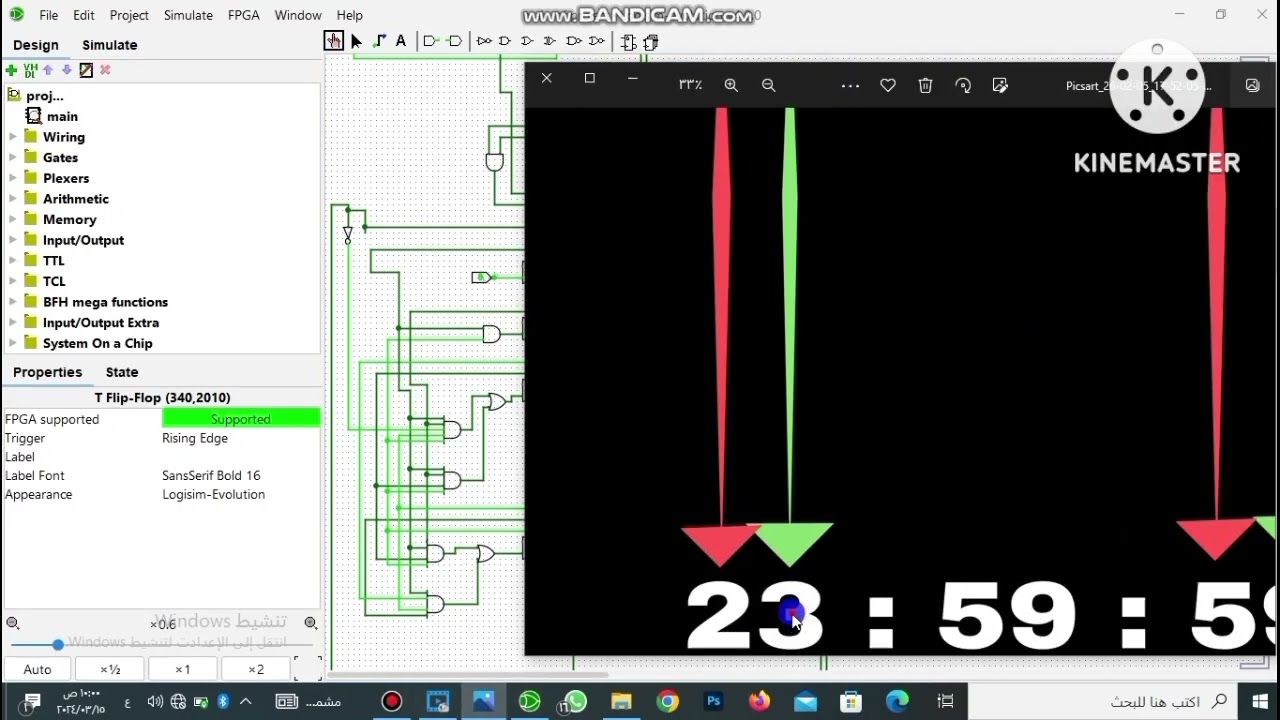This screenshot has height=720, width=1280.
Task: Open the edit image icon in photo viewer
Action: tap(1000, 86)
